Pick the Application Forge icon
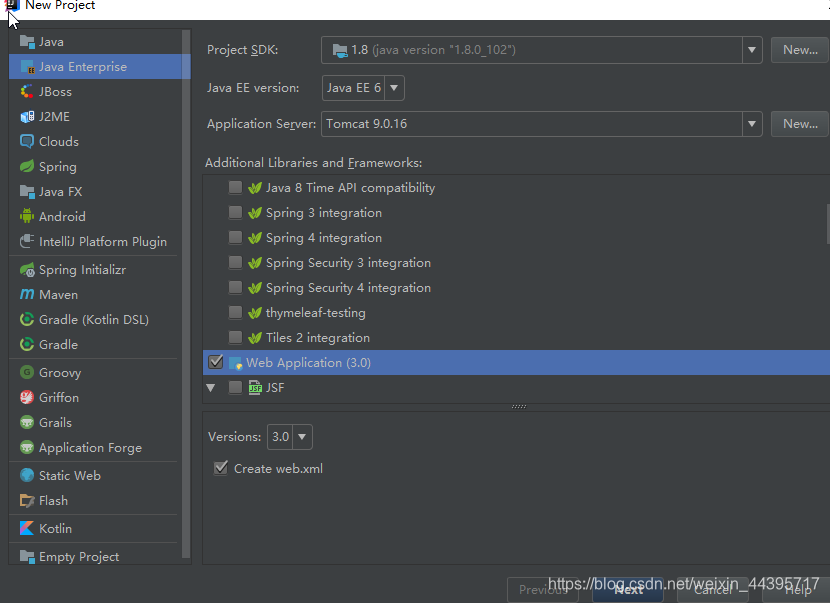 26,447
